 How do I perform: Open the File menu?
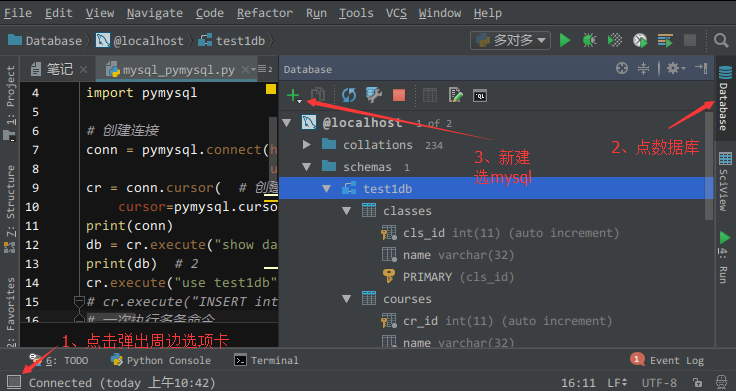(x=18, y=13)
